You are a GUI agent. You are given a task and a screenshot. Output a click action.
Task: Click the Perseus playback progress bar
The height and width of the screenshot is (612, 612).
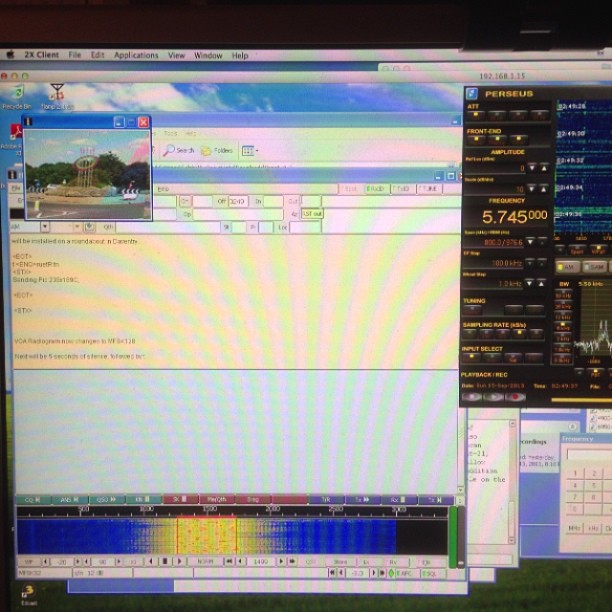582,400
